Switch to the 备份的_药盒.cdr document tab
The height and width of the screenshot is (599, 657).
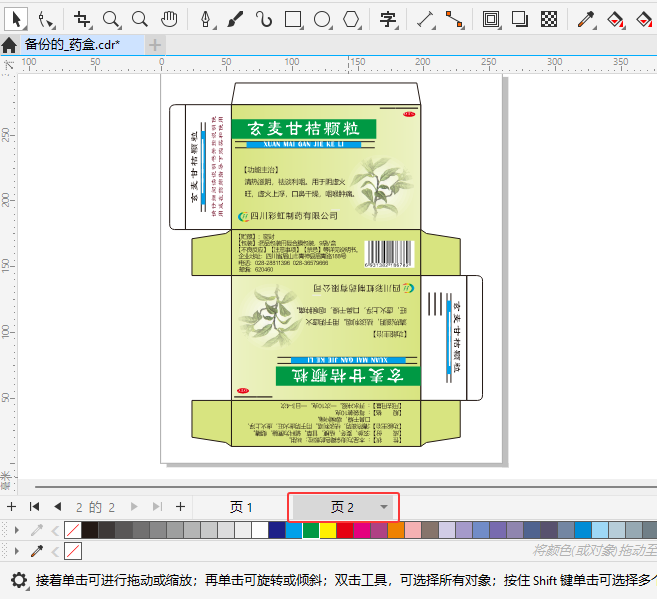(72, 44)
